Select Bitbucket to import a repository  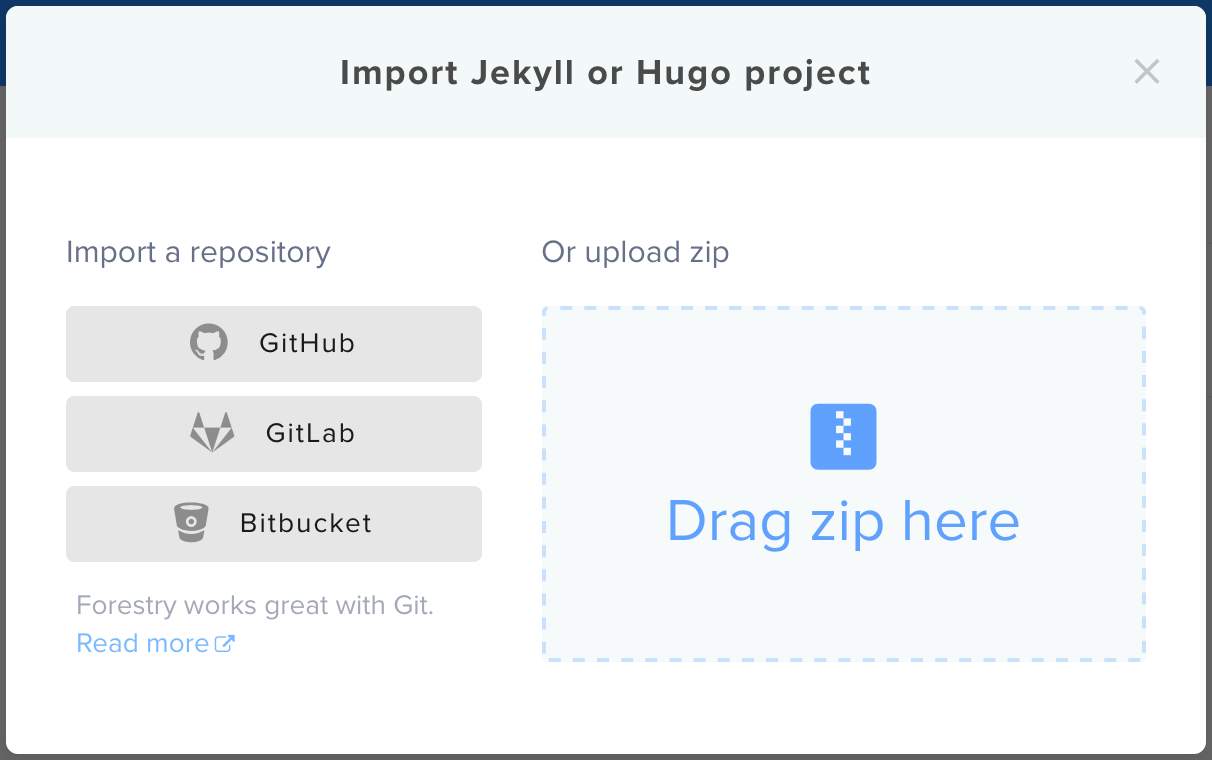tap(274, 524)
